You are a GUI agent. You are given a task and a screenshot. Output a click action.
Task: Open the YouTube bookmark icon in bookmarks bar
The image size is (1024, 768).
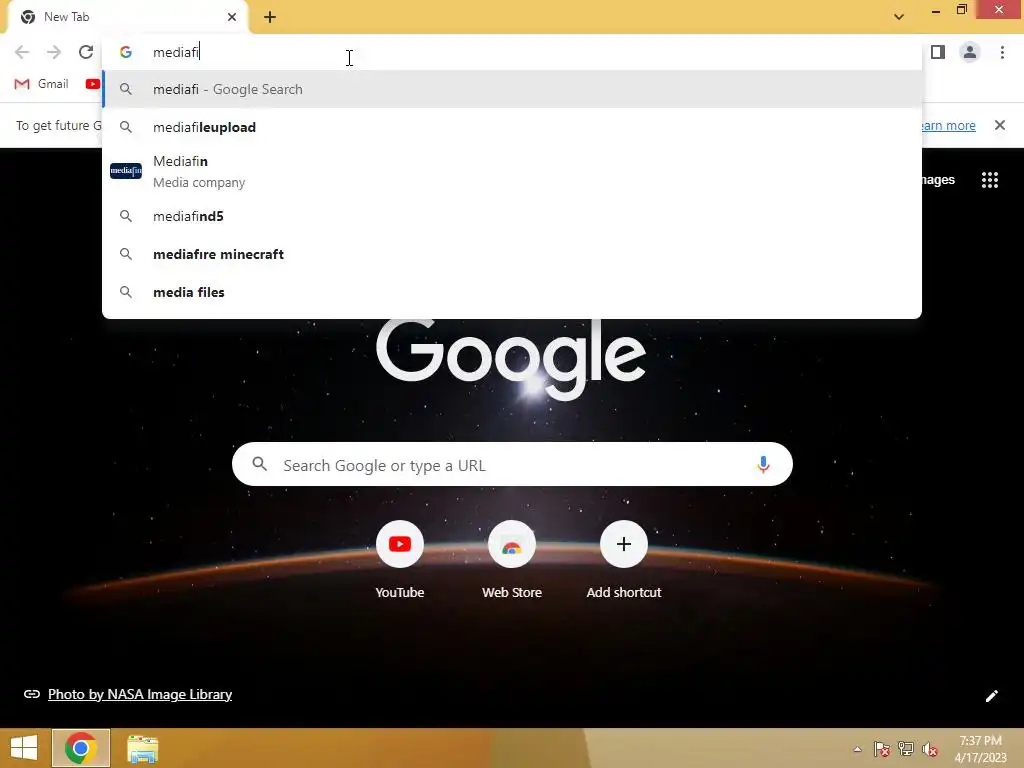pos(93,84)
